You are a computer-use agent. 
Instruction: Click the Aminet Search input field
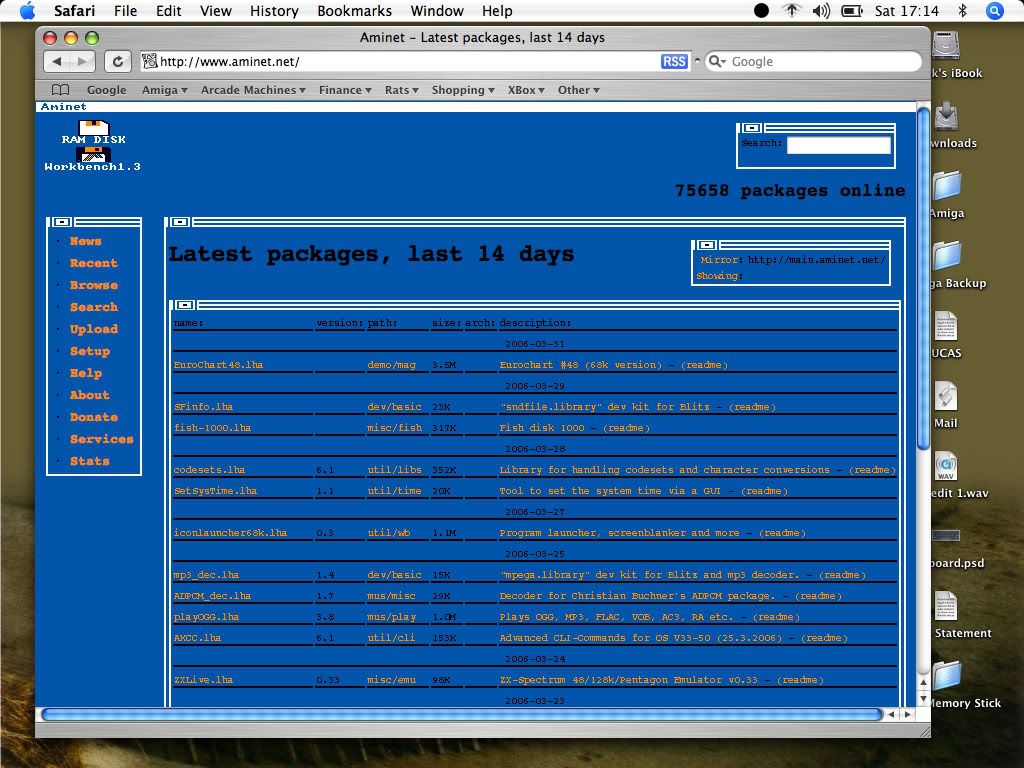pyautogui.click(x=838, y=145)
